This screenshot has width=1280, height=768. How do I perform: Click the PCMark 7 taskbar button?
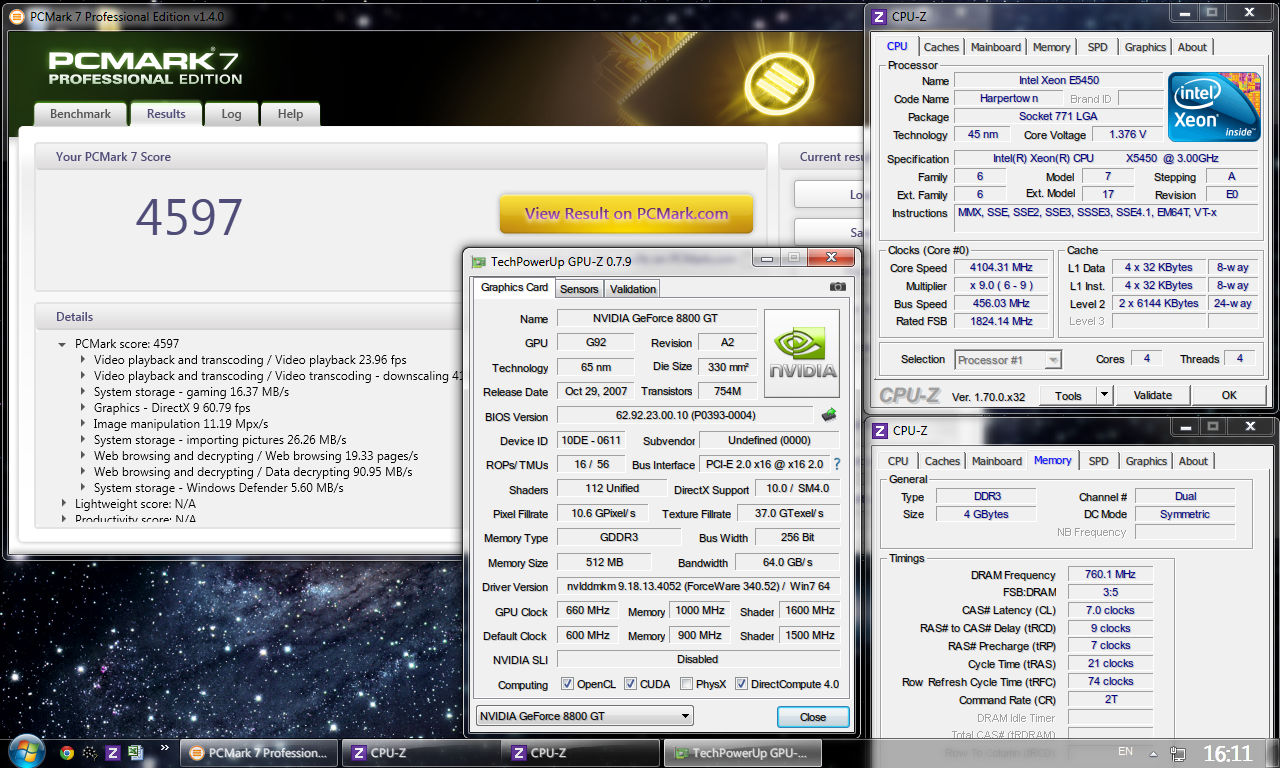258,753
